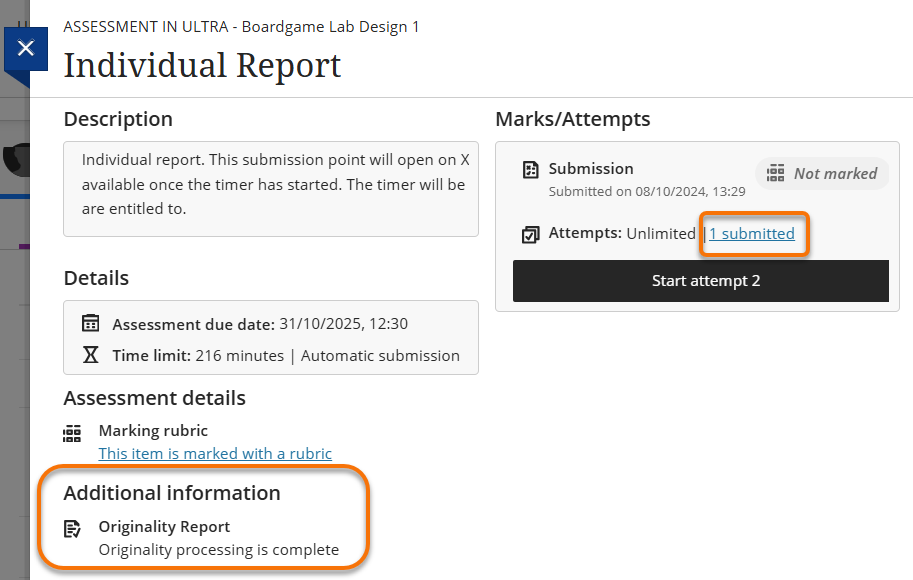913x580 pixels.
Task: Click the Additional information heading
Action: click(x=171, y=493)
